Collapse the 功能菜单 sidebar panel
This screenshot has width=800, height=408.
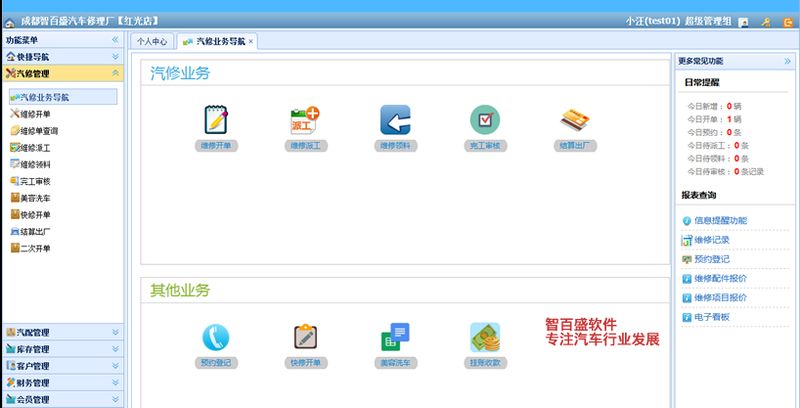point(115,40)
